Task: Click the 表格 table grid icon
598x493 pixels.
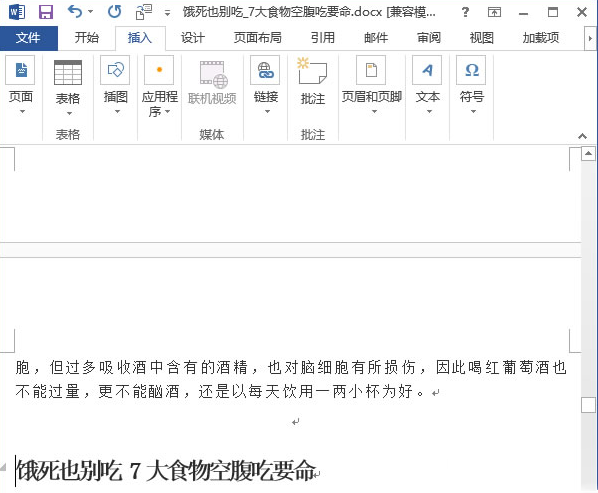Action: [68, 72]
